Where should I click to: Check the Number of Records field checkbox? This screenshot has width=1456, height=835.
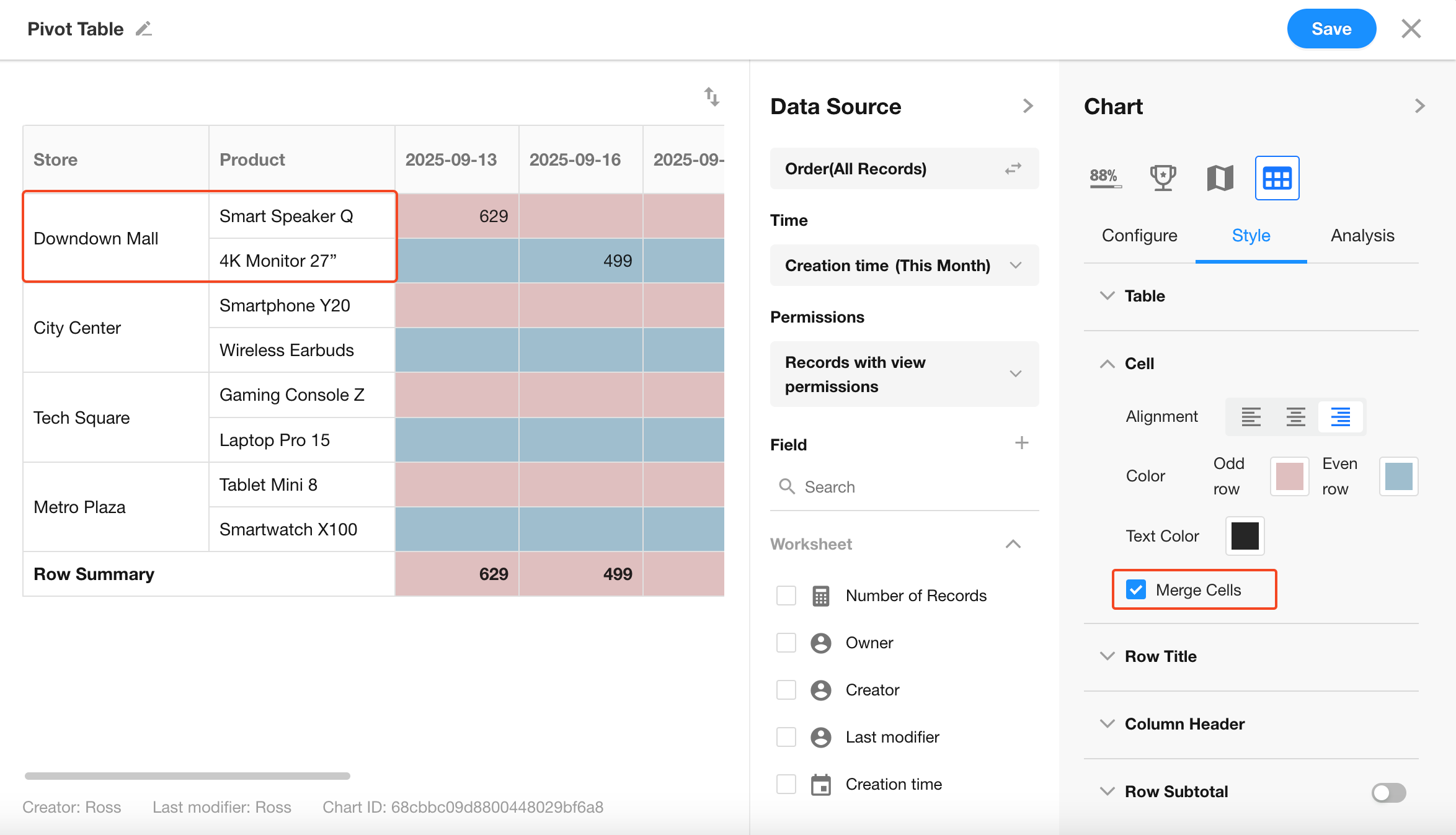click(x=786, y=596)
